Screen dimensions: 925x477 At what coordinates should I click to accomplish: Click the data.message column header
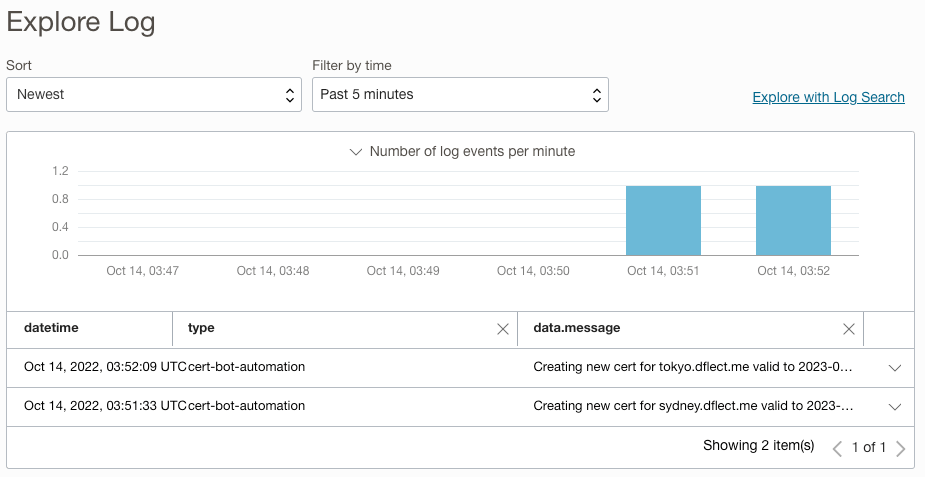(577, 328)
